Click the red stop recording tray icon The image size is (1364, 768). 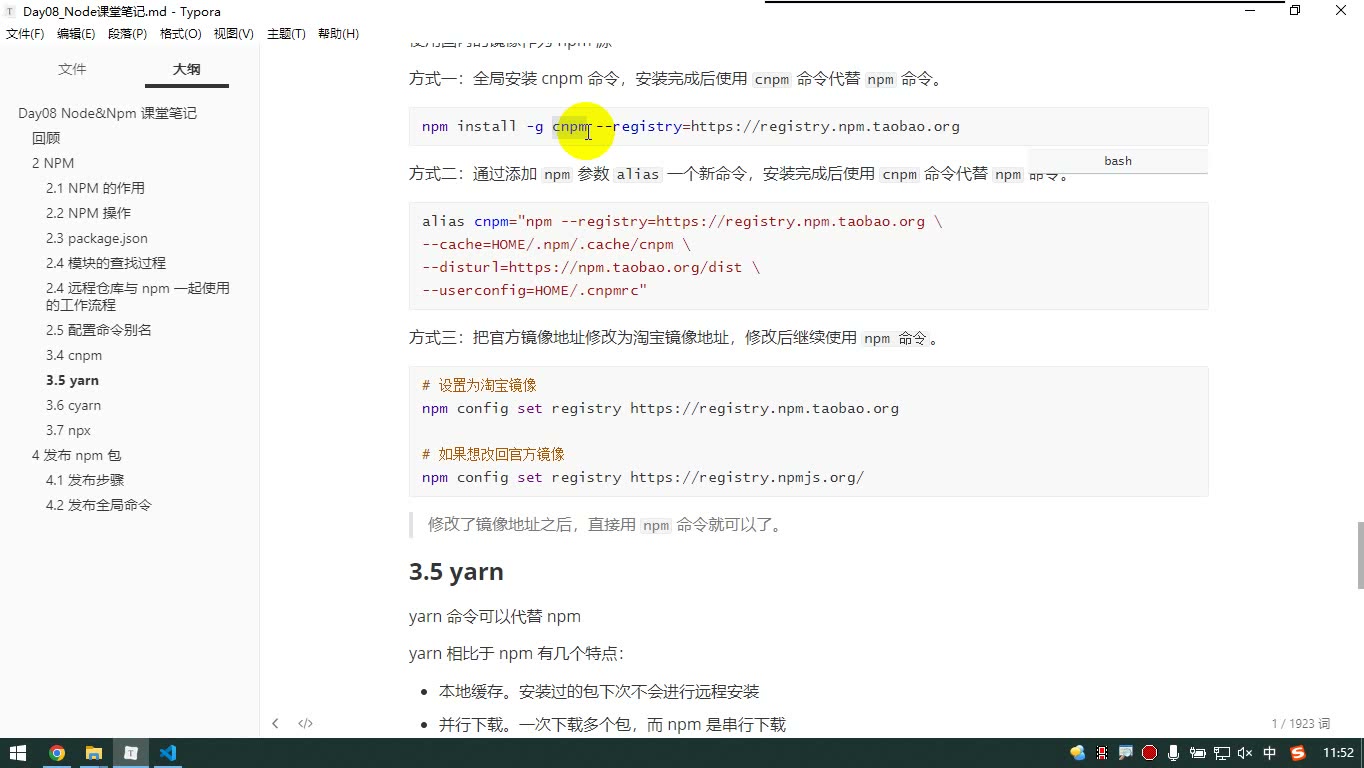click(x=1149, y=753)
